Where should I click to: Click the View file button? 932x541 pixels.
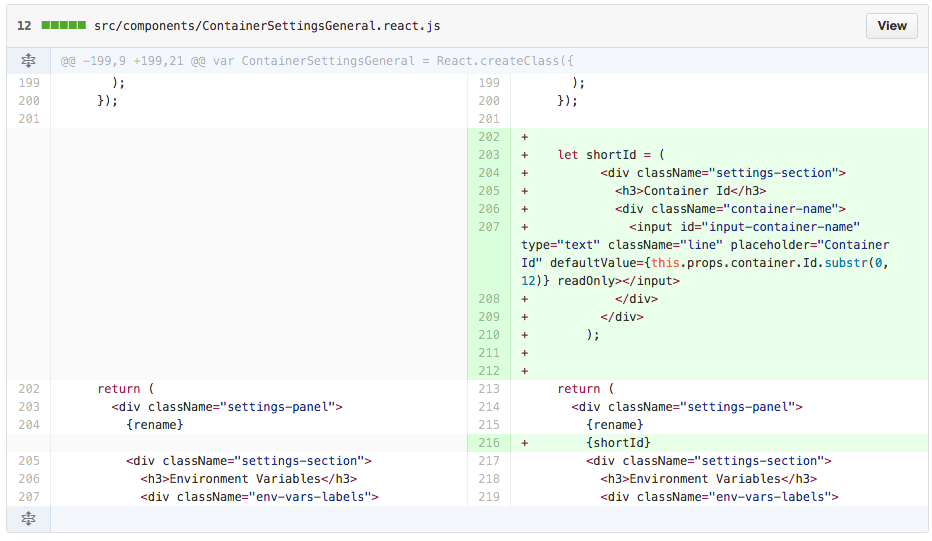[891, 26]
